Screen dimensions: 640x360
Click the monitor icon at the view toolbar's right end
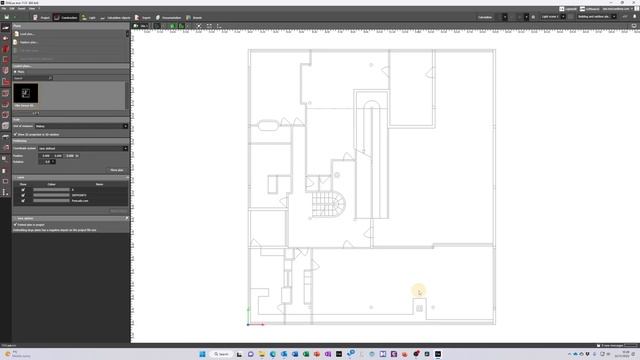coord(634,26)
